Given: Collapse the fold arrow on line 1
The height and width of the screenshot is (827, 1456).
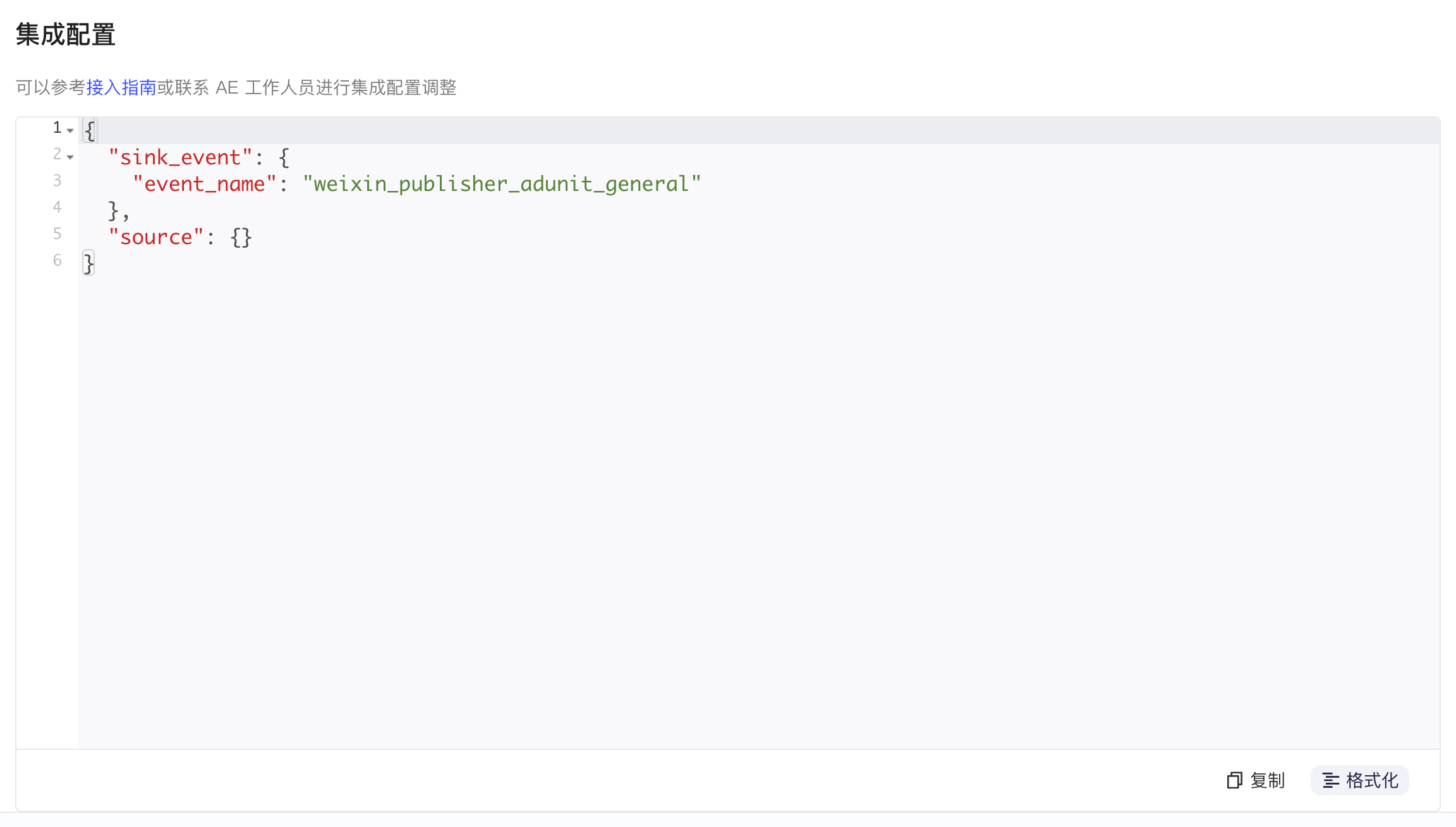Looking at the screenshot, I should (x=70, y=130).
